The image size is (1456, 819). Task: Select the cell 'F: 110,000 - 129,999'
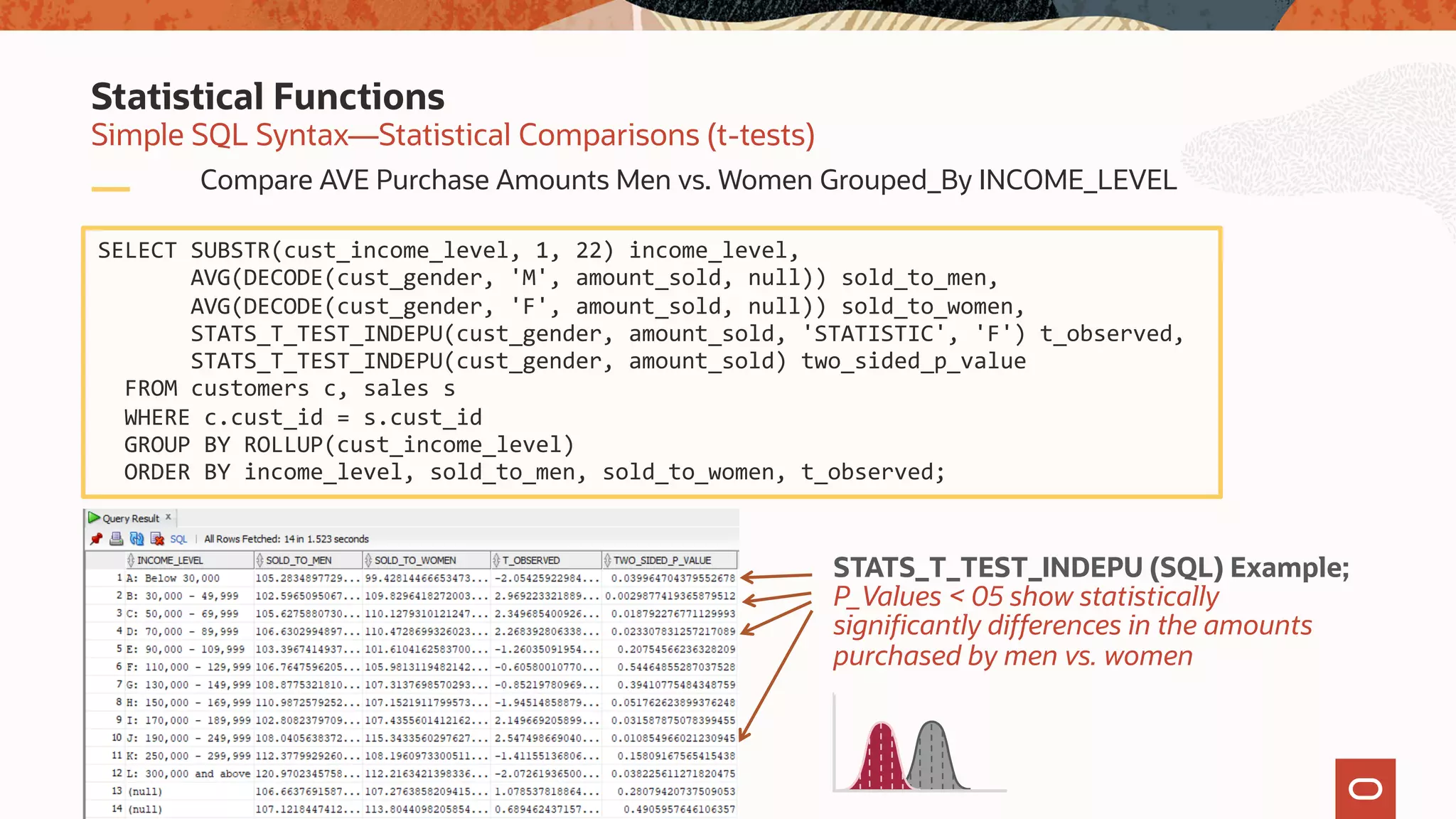click(189, 667)
